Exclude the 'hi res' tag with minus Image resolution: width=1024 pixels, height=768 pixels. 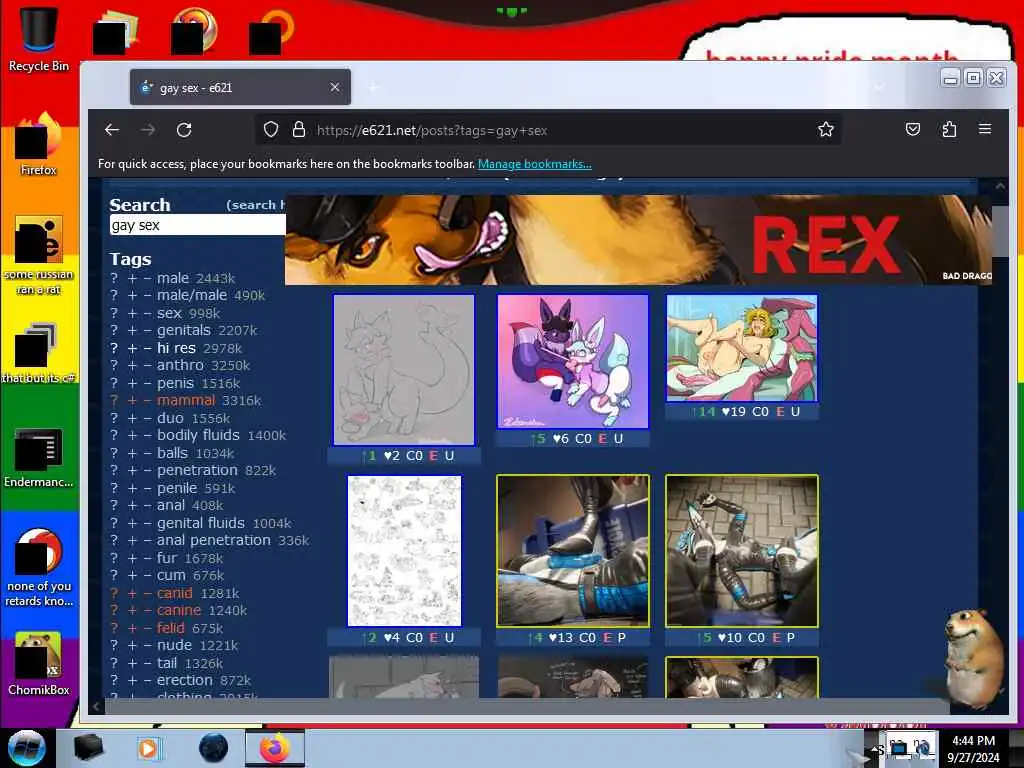coord(148,348)
